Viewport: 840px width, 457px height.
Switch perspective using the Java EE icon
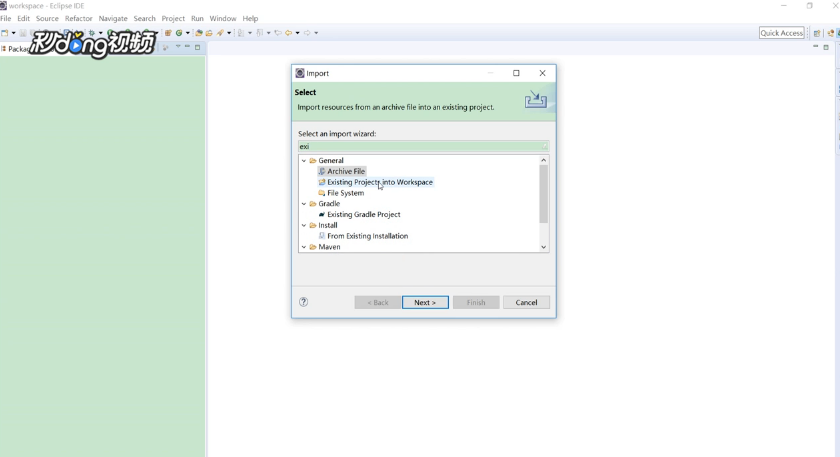point(830,33)
